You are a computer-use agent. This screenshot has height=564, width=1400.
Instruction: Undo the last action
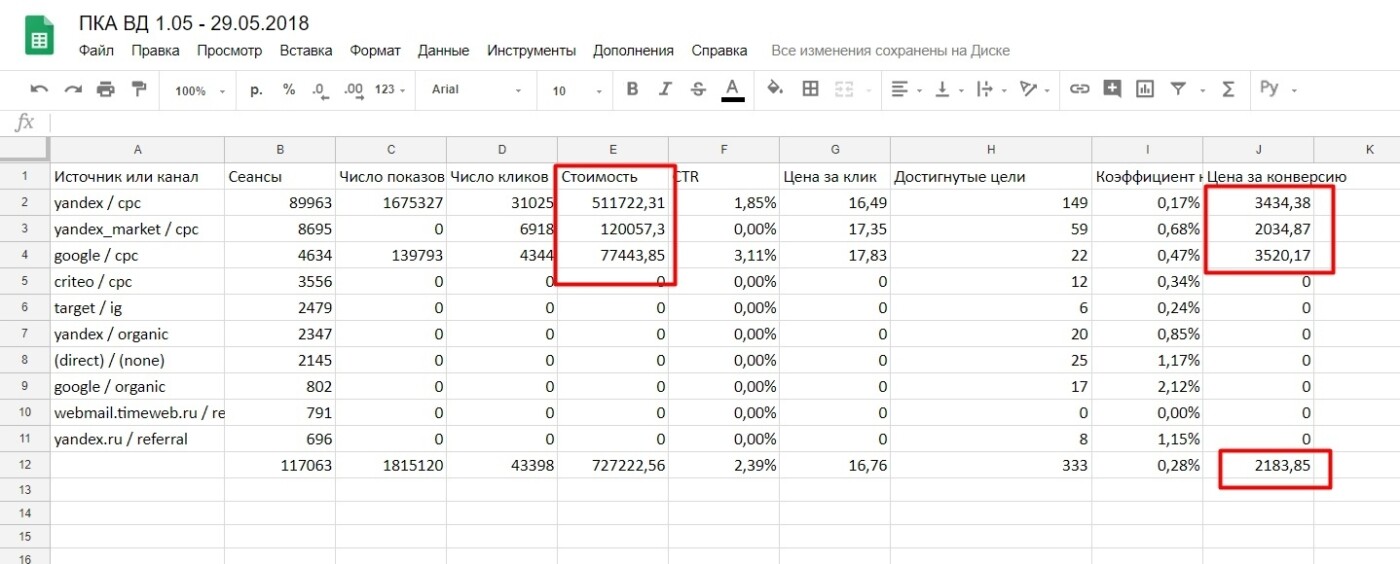pyautogui.click(x=39, y=89)
